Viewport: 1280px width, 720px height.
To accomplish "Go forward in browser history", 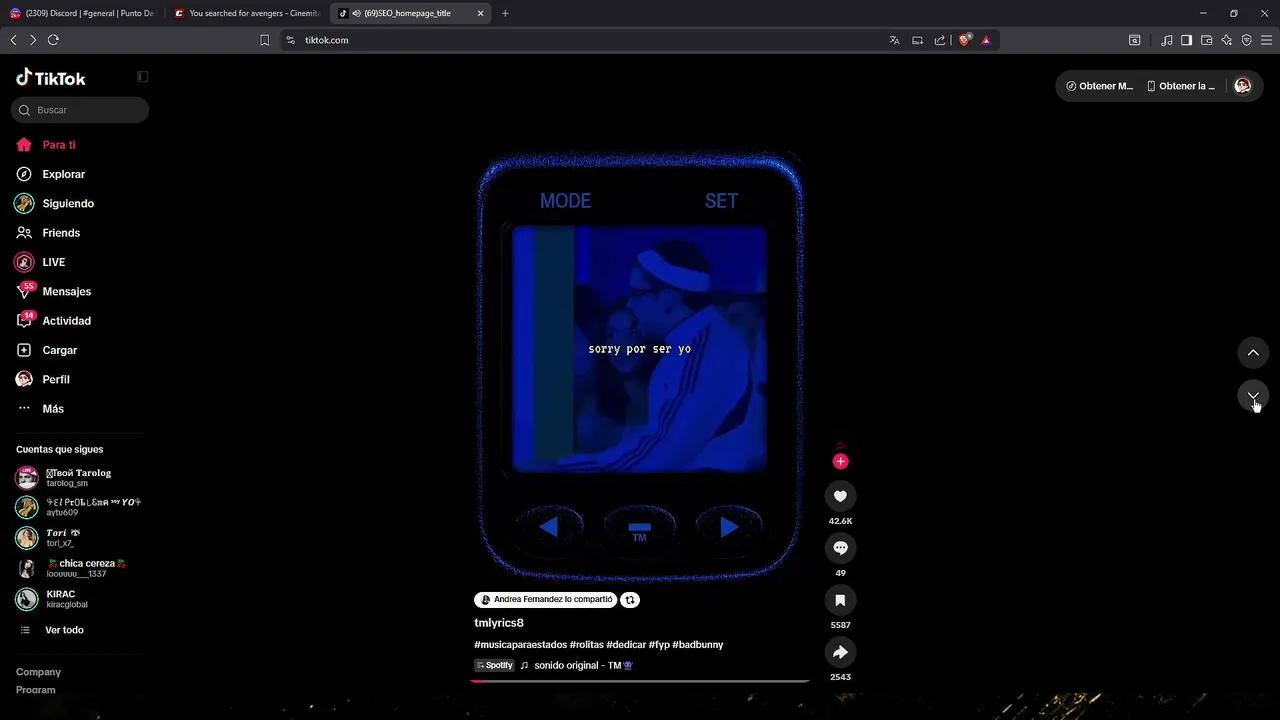I will coord(33,40).
